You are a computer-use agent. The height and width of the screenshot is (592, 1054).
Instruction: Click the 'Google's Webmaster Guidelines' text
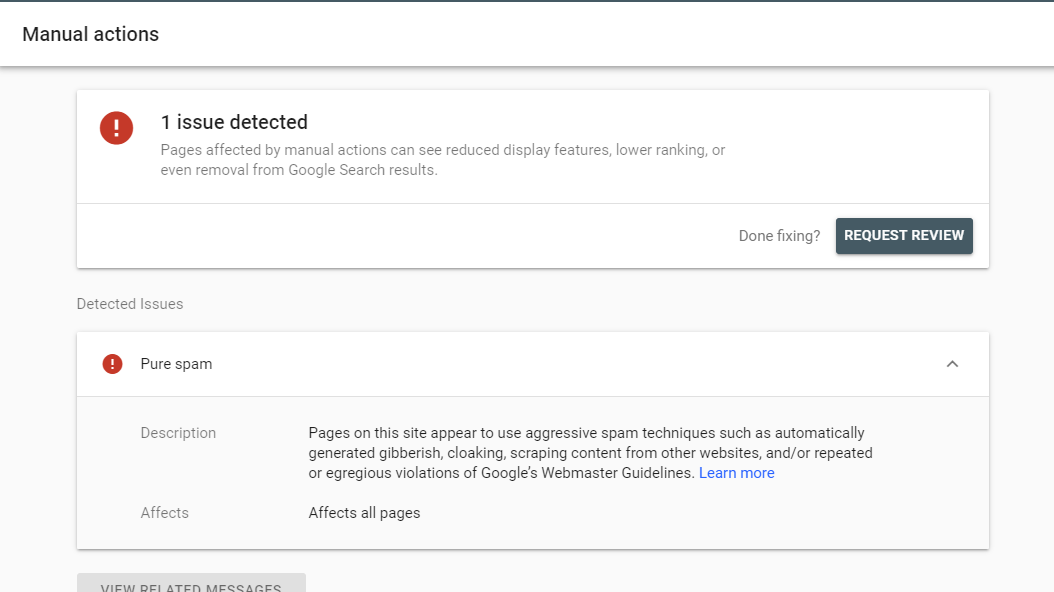click(618, 473)
